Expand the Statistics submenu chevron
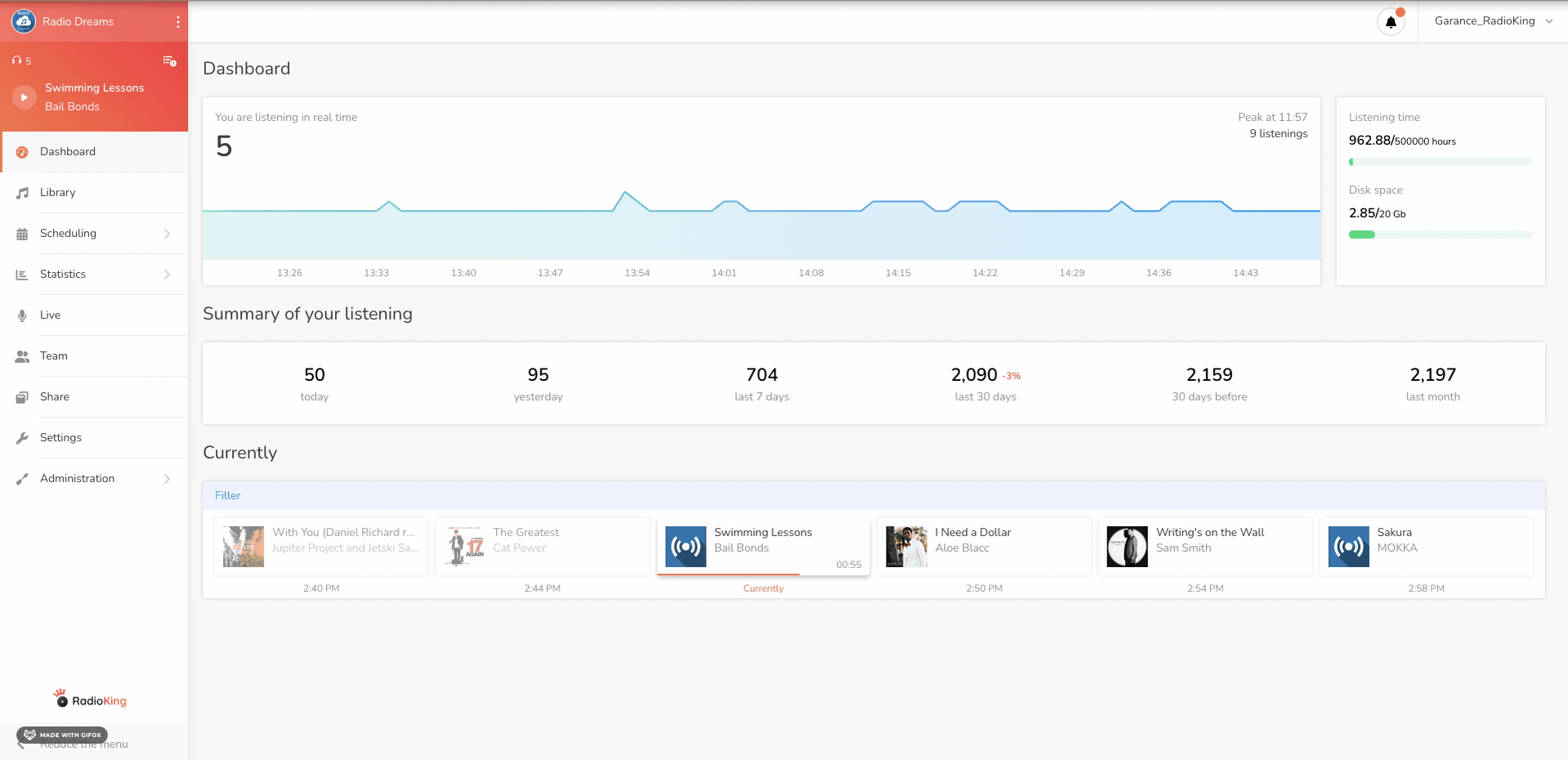The height and width of the screenshot is (760, 1568). (x=167, y=275)
